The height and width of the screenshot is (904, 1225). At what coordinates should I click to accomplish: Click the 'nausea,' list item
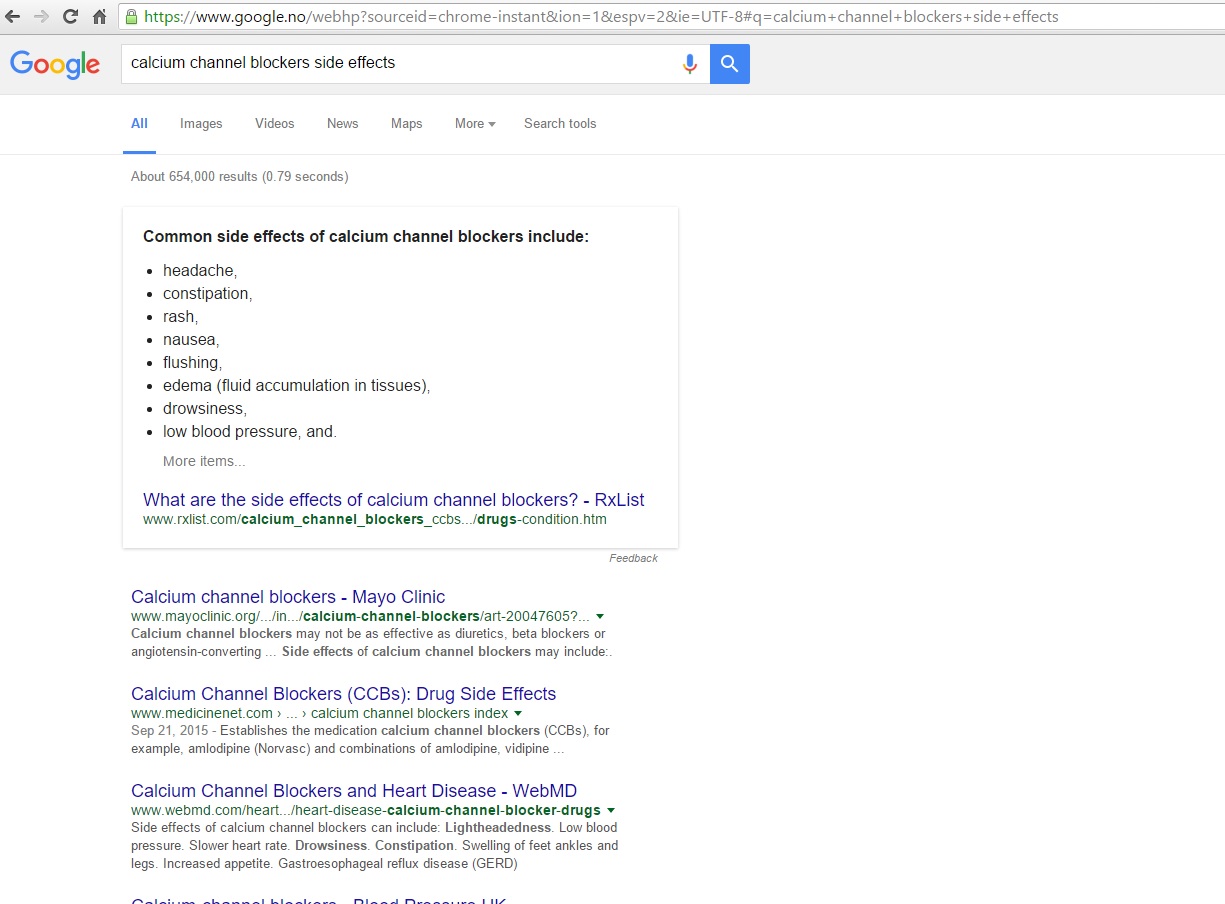pos(191,340)
